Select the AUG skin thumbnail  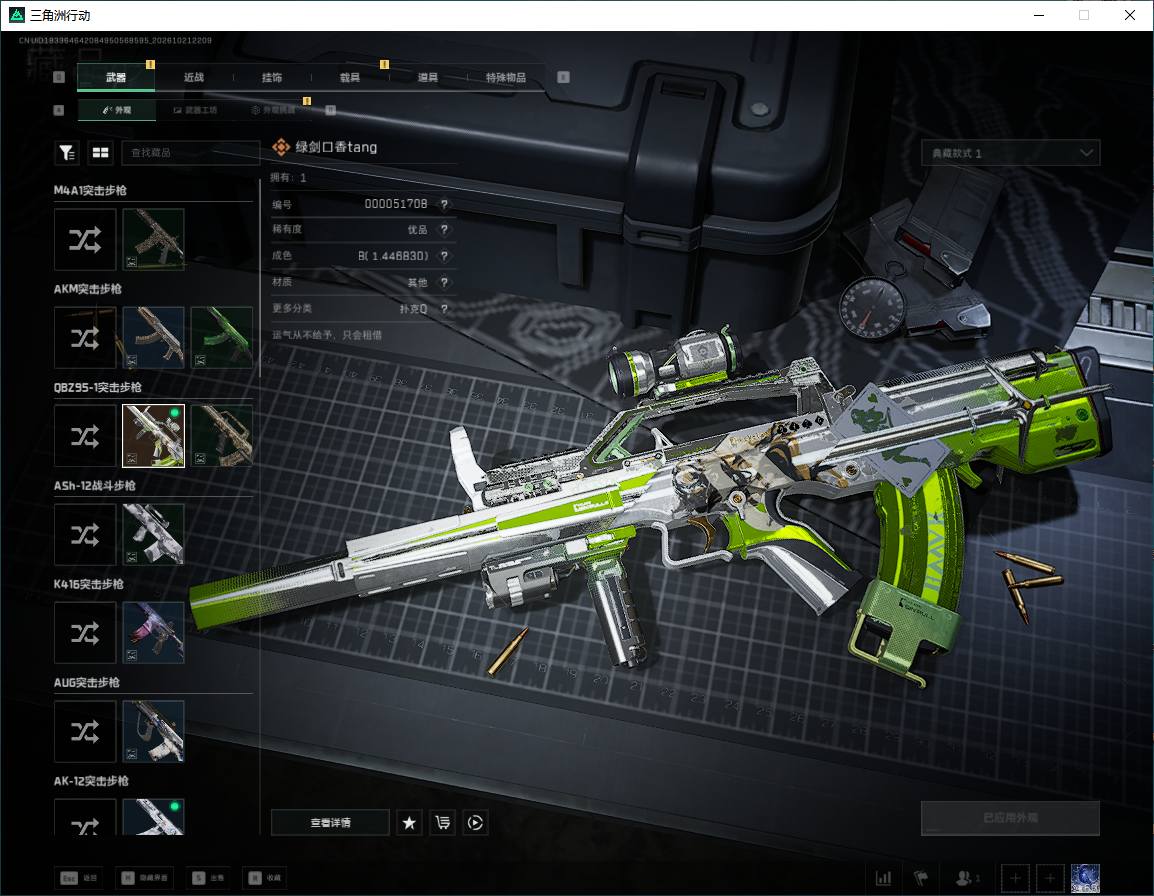point(154,732)
